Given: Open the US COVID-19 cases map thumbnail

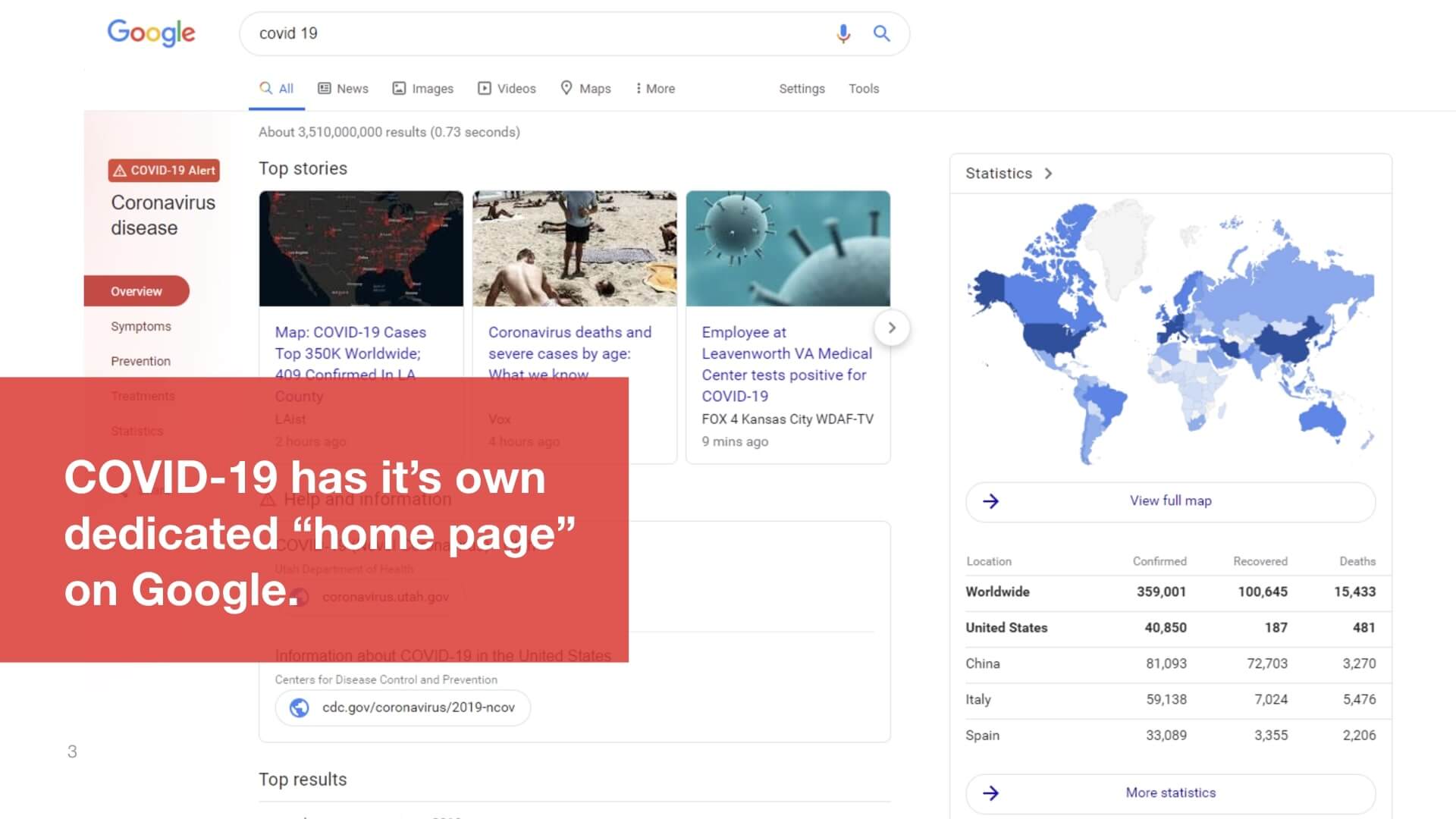Looking at the screenshot, I should pyautogui.click(x=361, y=249).
